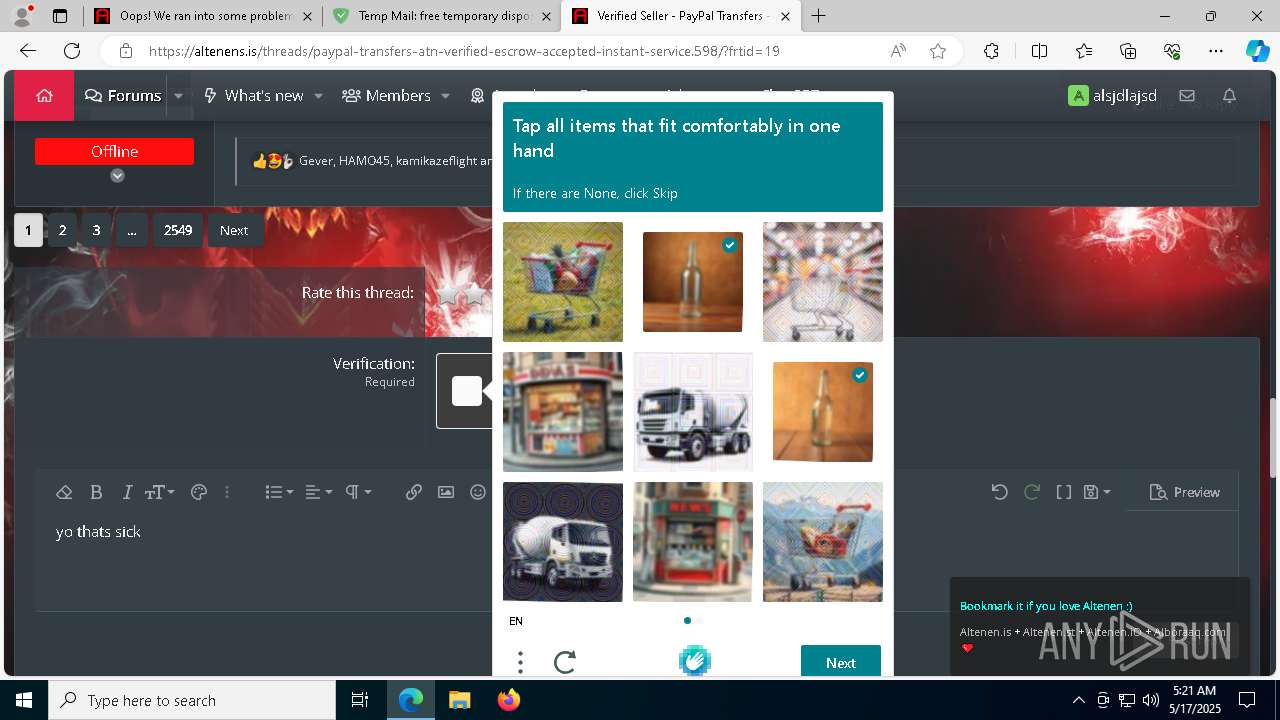
Task: Open the Edge Copilot icon
Action: [1257, 51]
